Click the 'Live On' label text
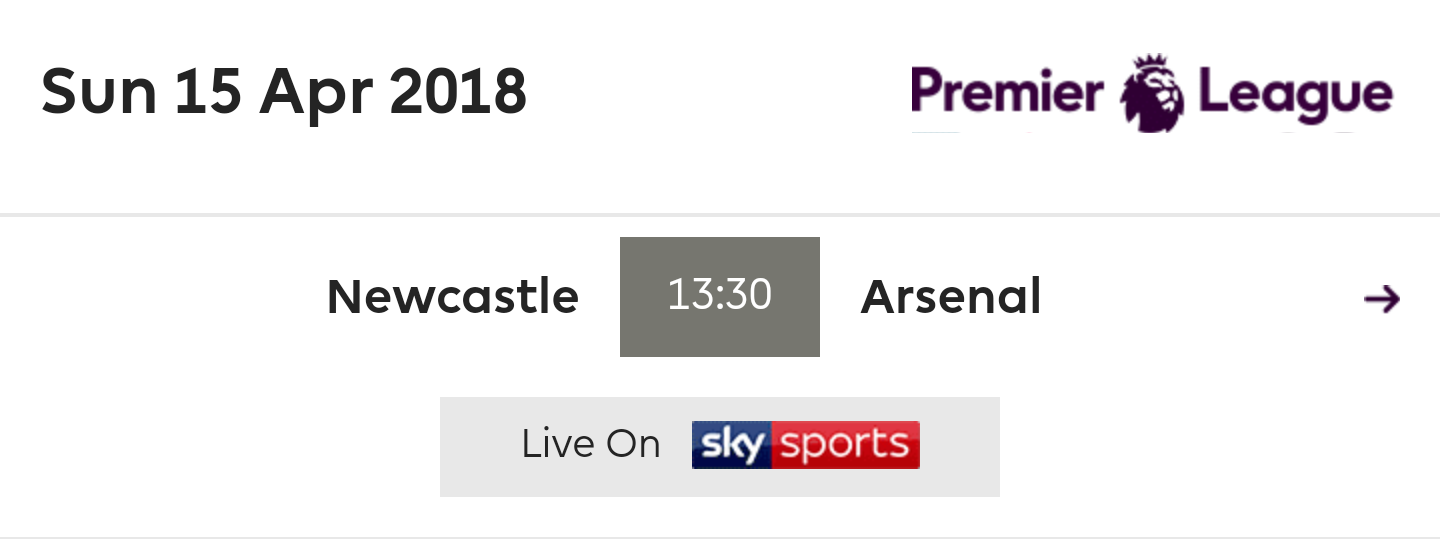This screenshot has width=1440, height=539. [x=591, y=445]
